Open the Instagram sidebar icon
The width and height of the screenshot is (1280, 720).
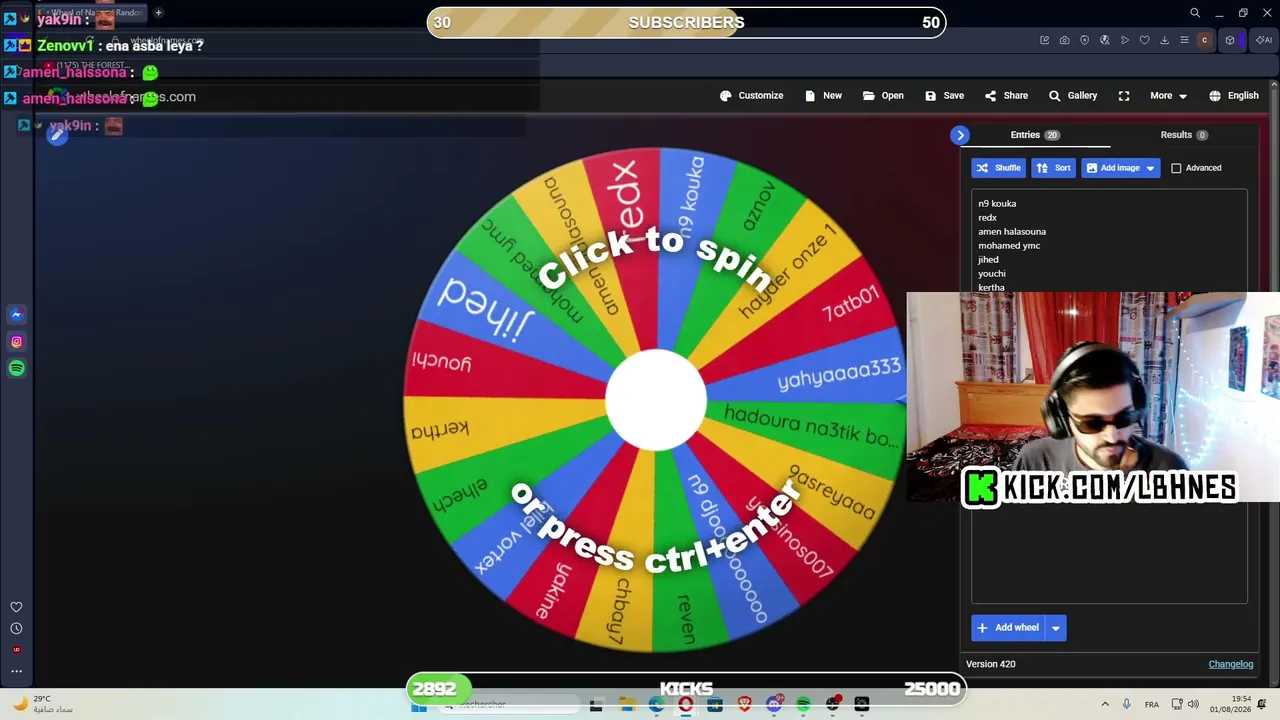tap(16, 342)
